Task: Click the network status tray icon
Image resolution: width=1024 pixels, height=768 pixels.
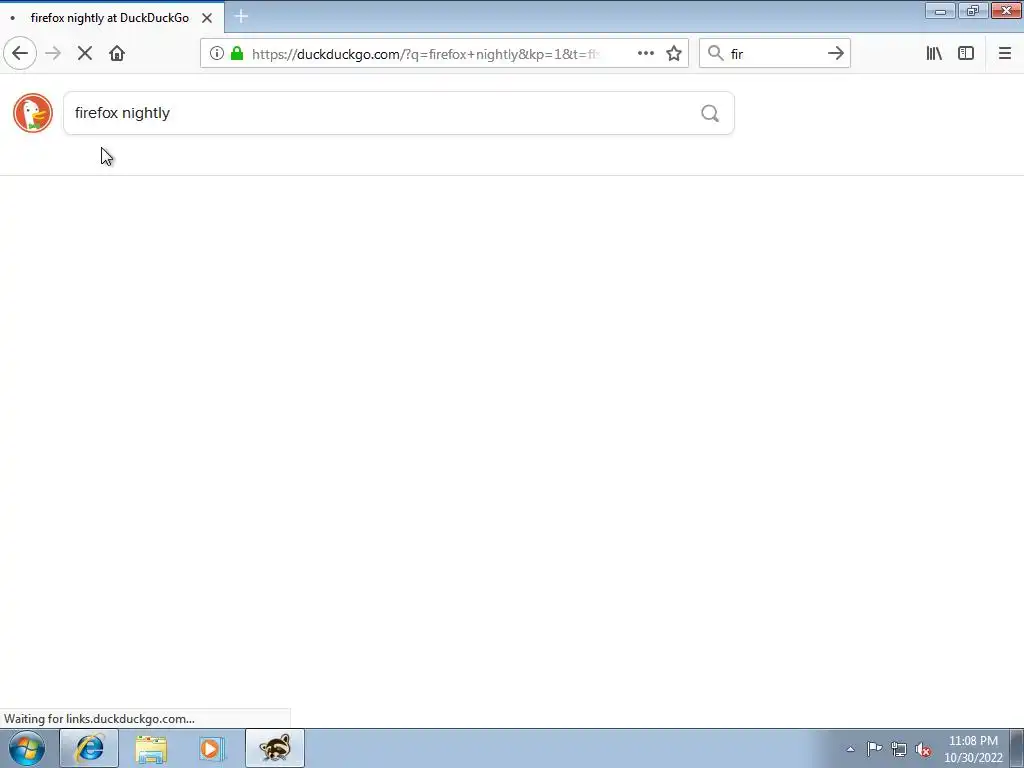Action: click(899, 750)
